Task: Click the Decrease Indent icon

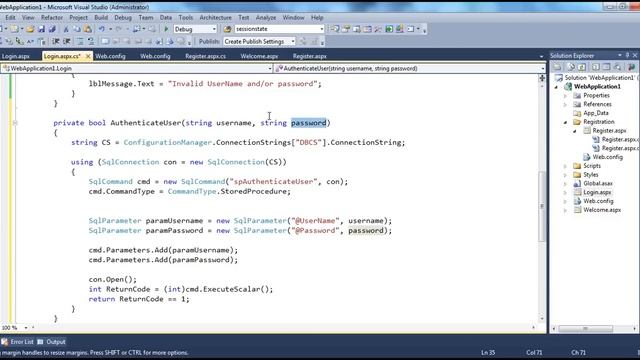Action: pyautogui.click(x=56, y=41)
